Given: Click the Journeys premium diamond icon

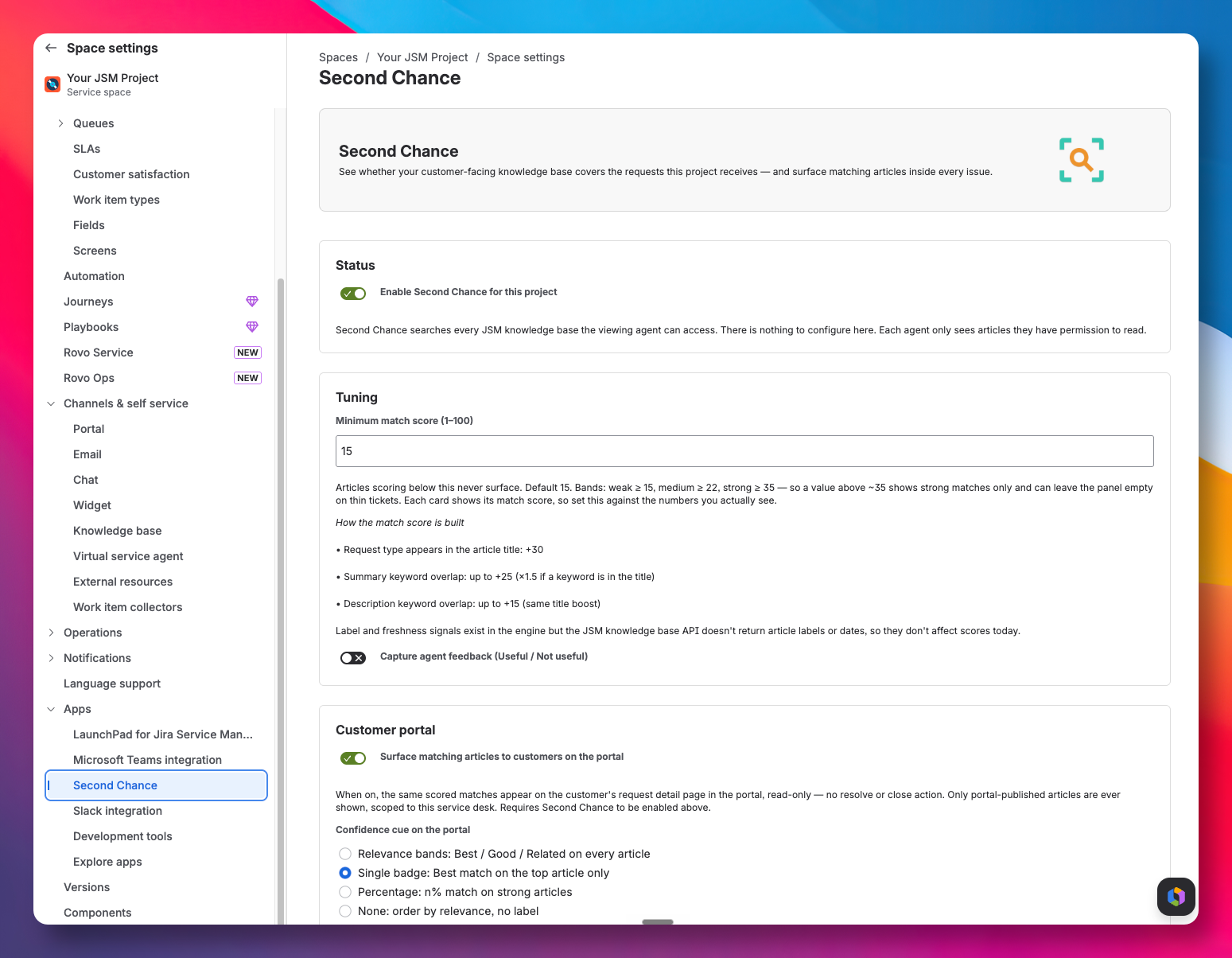Looking at the screenshot, I should tap(252, 302).
